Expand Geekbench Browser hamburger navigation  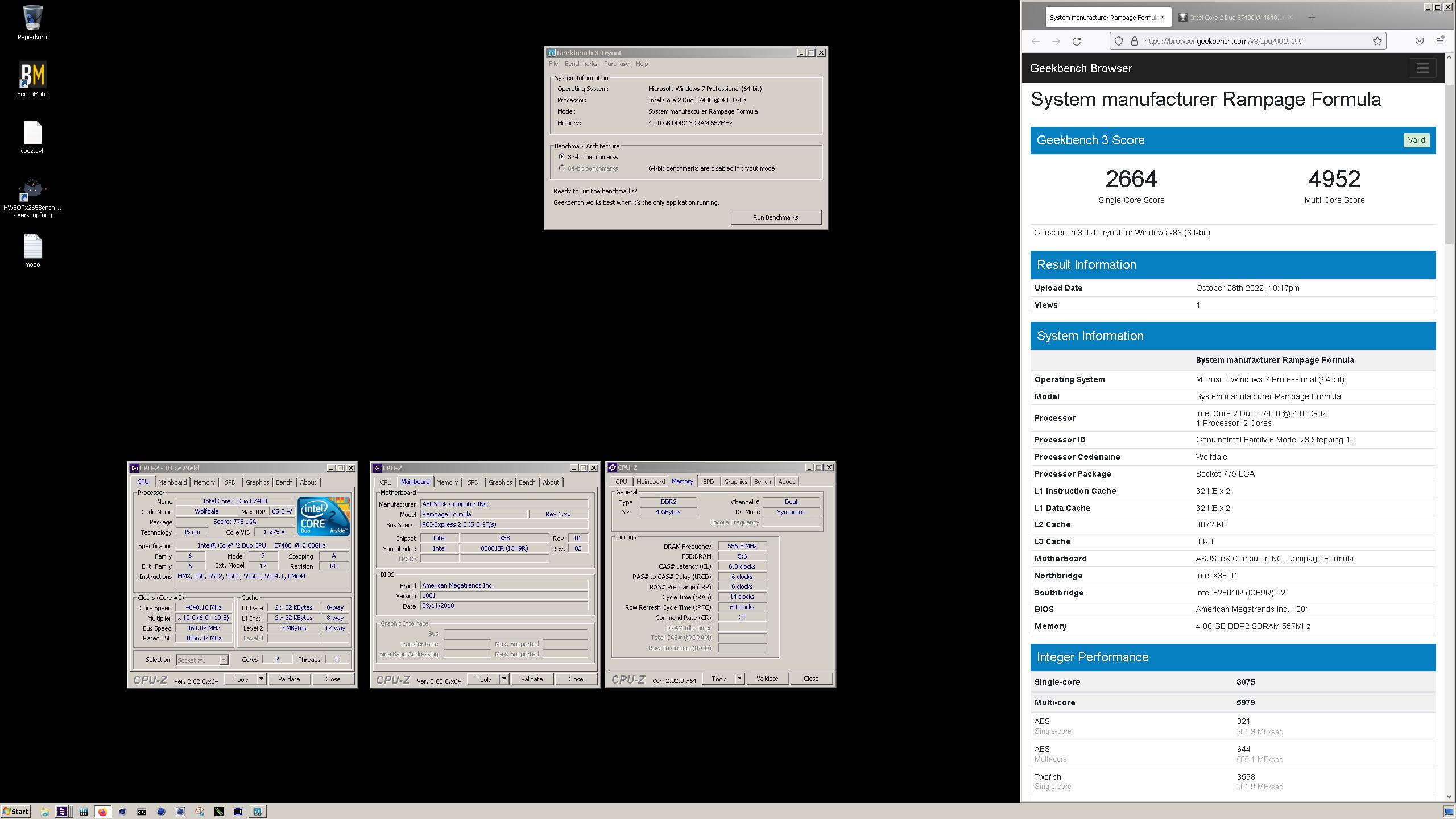pos(1422,68)
